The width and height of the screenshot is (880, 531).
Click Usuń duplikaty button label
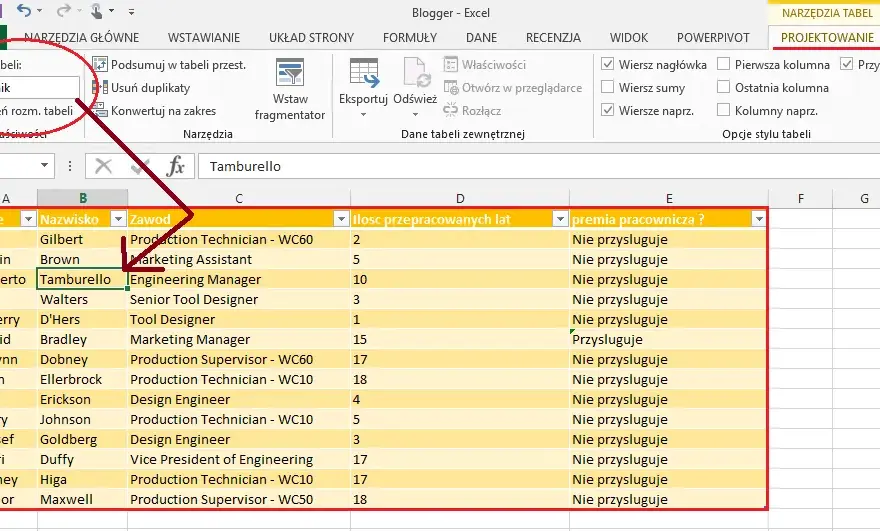[150, 88]
